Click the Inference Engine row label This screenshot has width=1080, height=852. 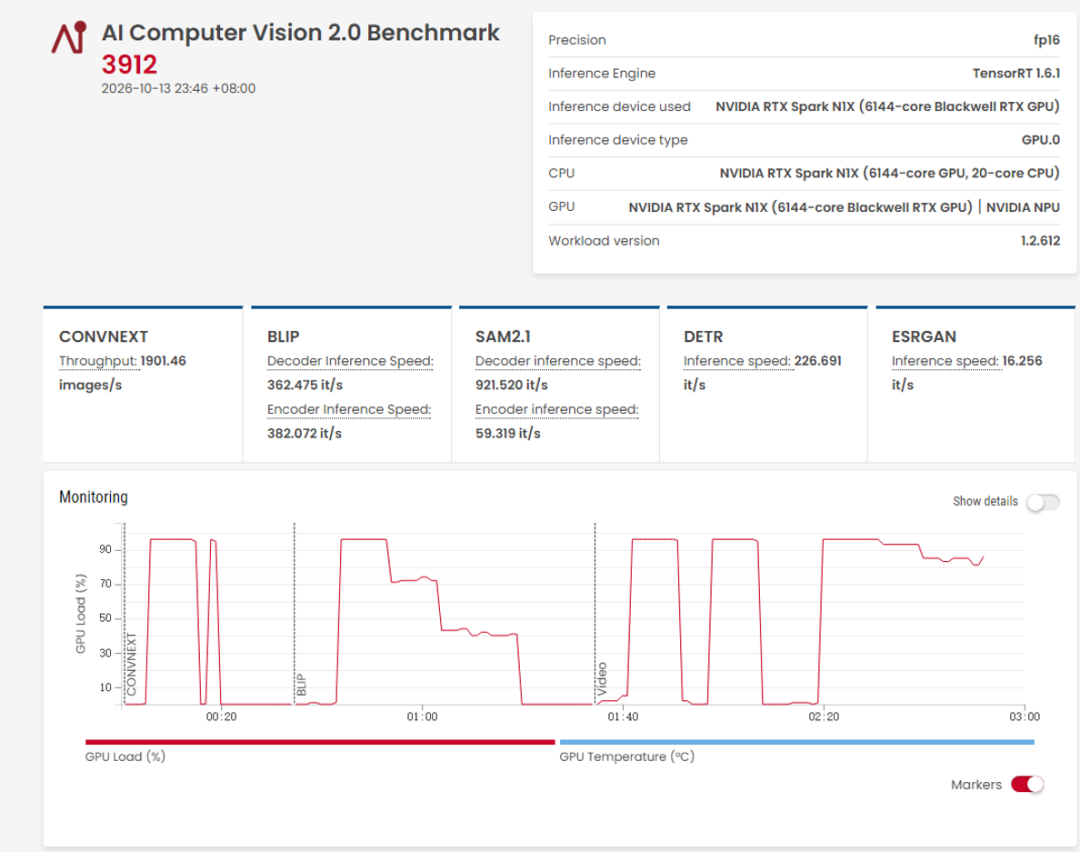click(x=602, y=73)
